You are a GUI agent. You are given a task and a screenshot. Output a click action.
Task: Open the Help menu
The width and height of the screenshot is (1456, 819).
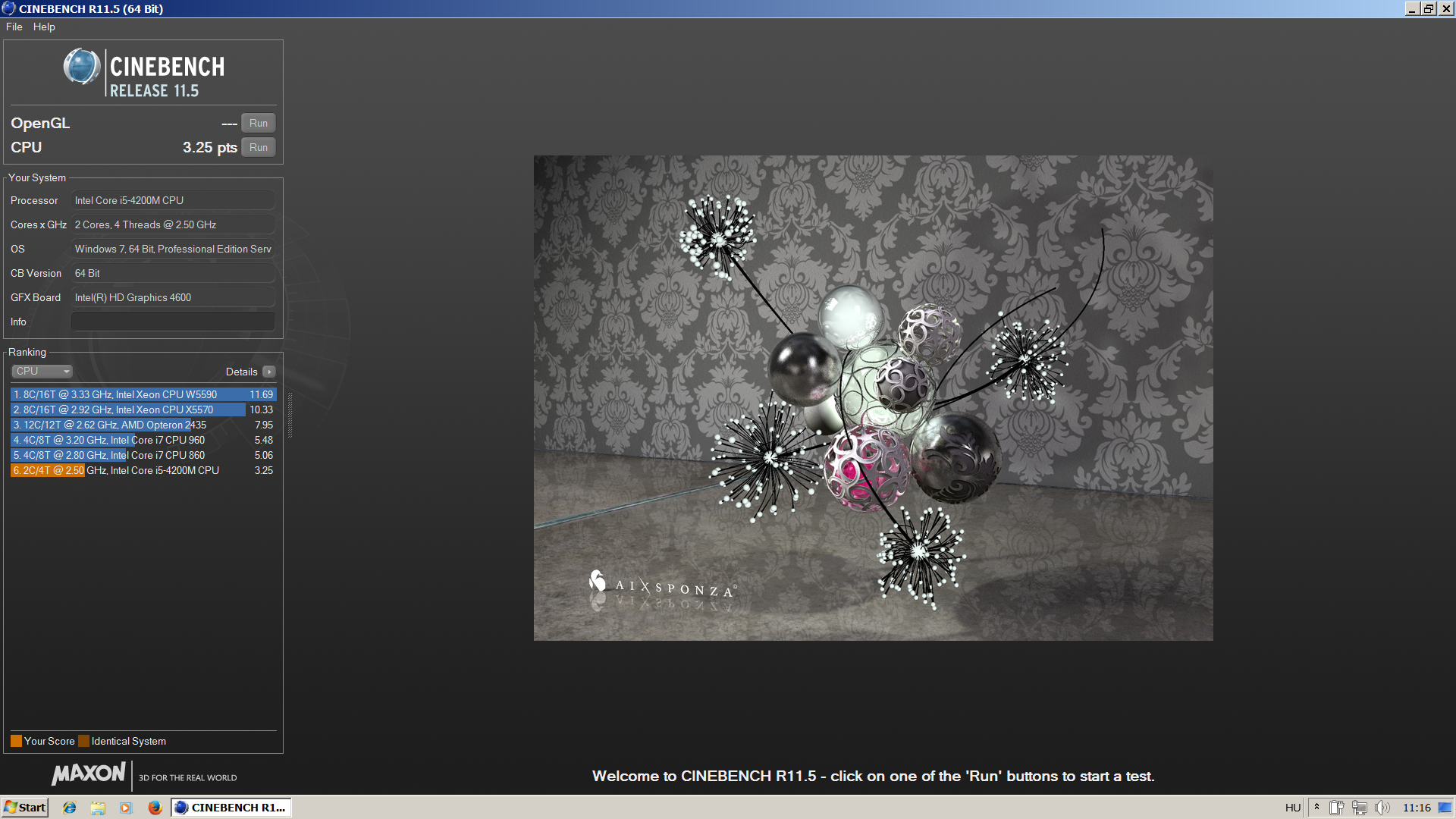(x=44, y=27)
